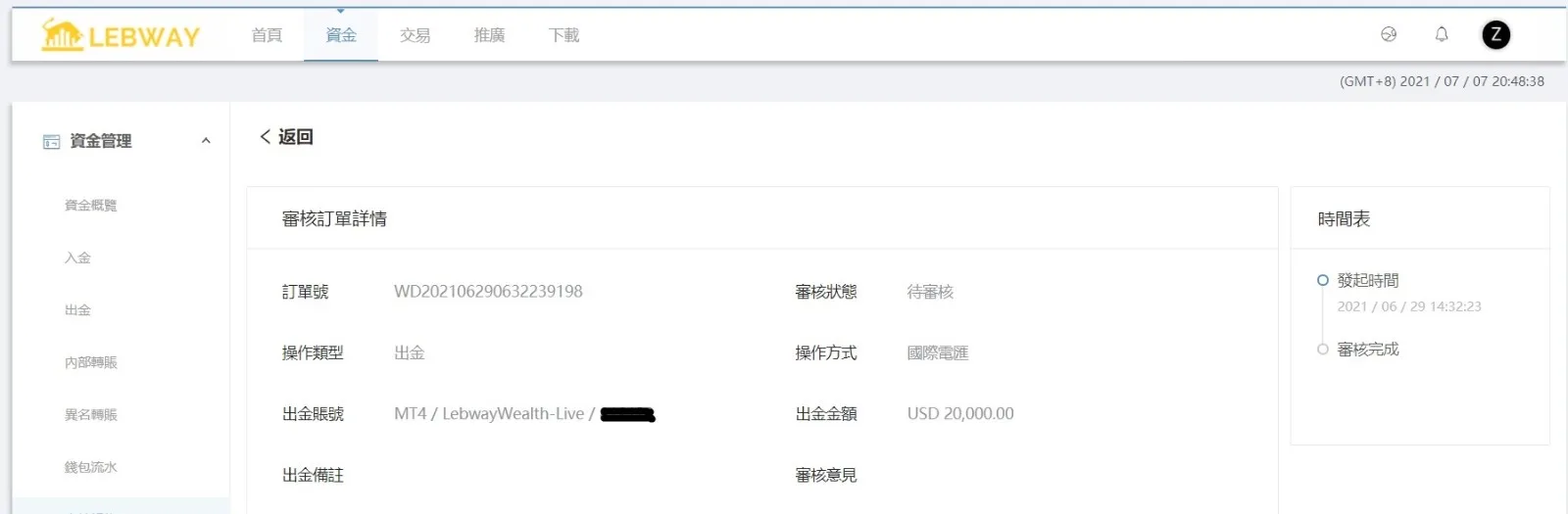Viewport: 1568px width, 514px height.
Task: Select 入金 in the sidebar
Action: point(77,258)
